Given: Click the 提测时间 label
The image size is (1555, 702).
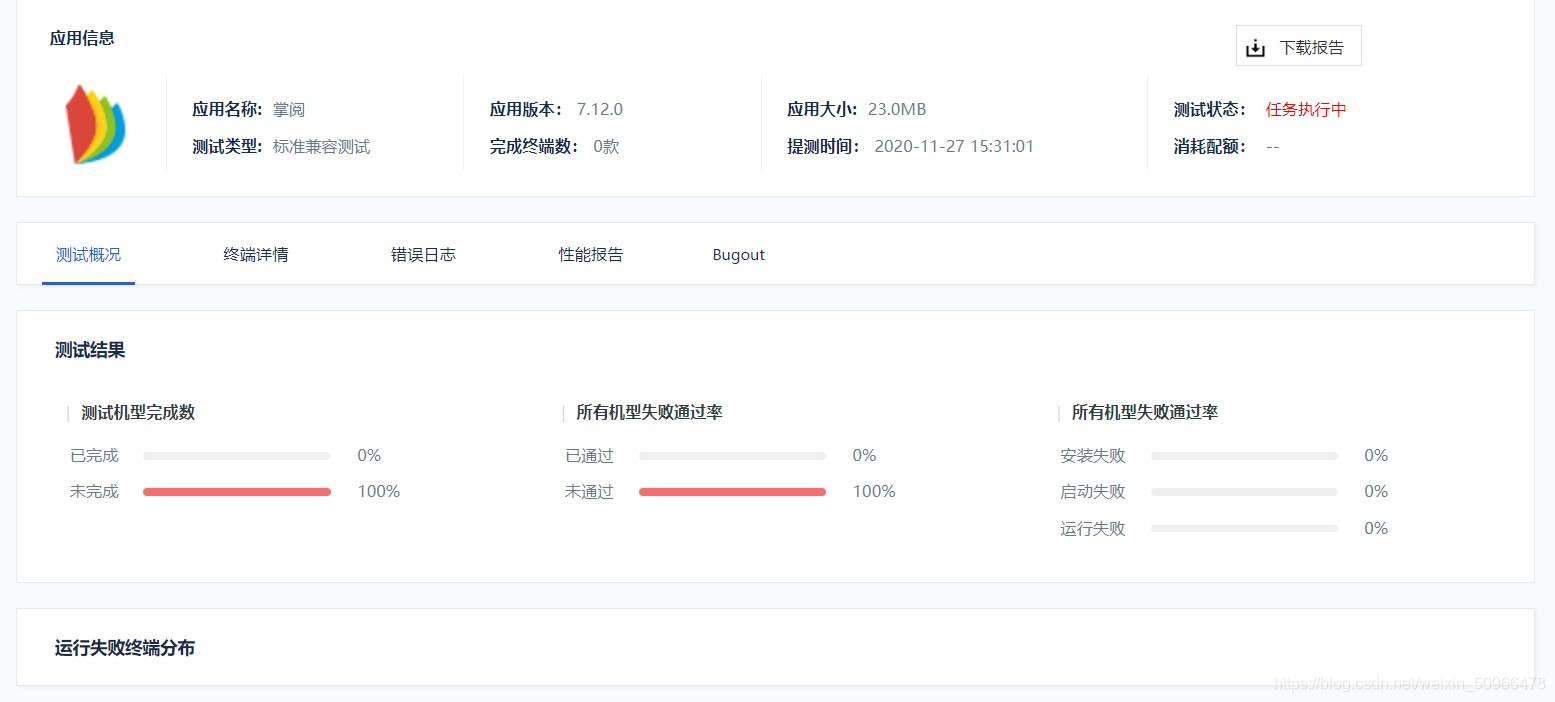Looking at the screenshot, I should 823,147.
